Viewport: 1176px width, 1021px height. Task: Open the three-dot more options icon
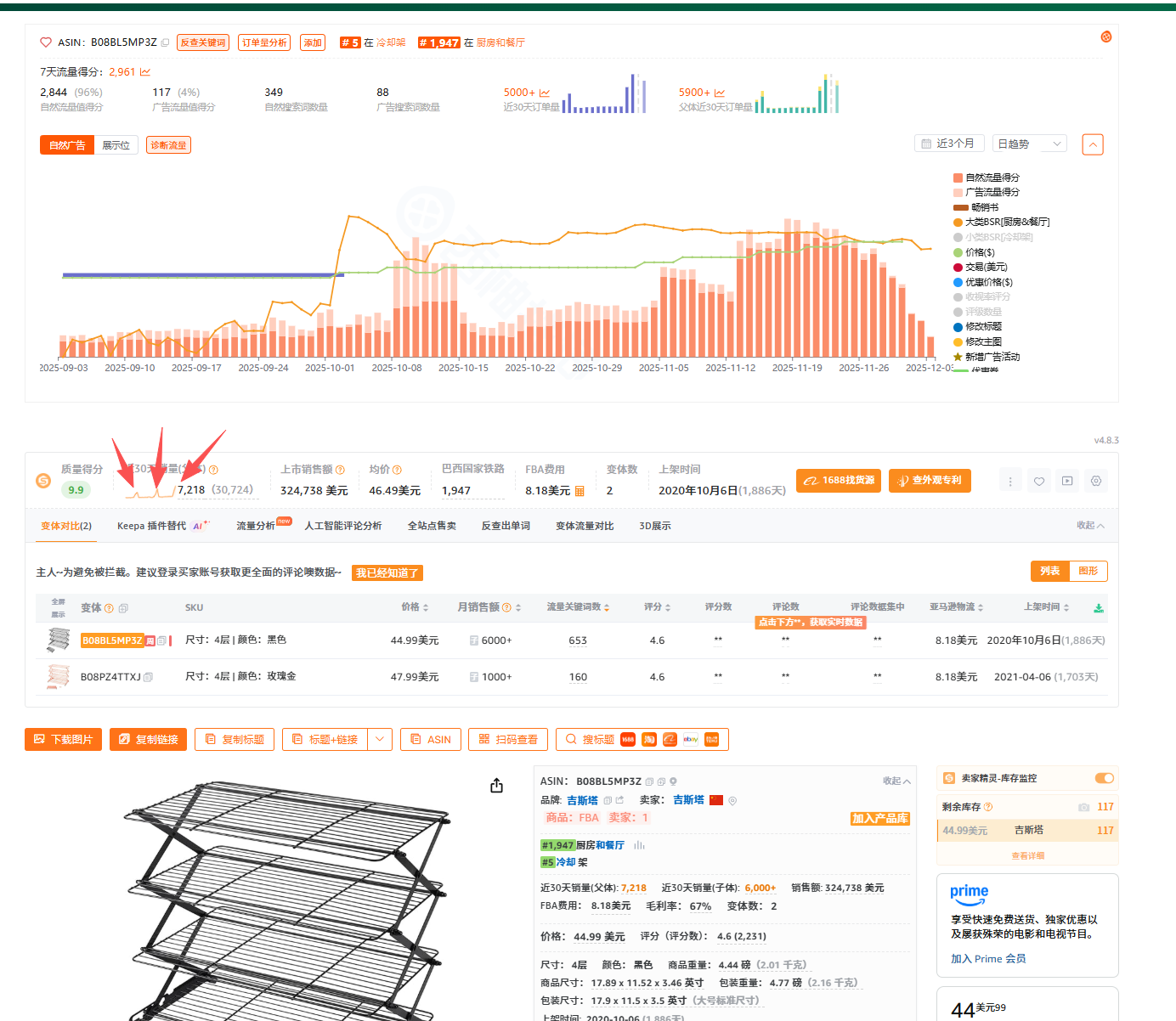pyautogui.click(x=1010, y=481)
